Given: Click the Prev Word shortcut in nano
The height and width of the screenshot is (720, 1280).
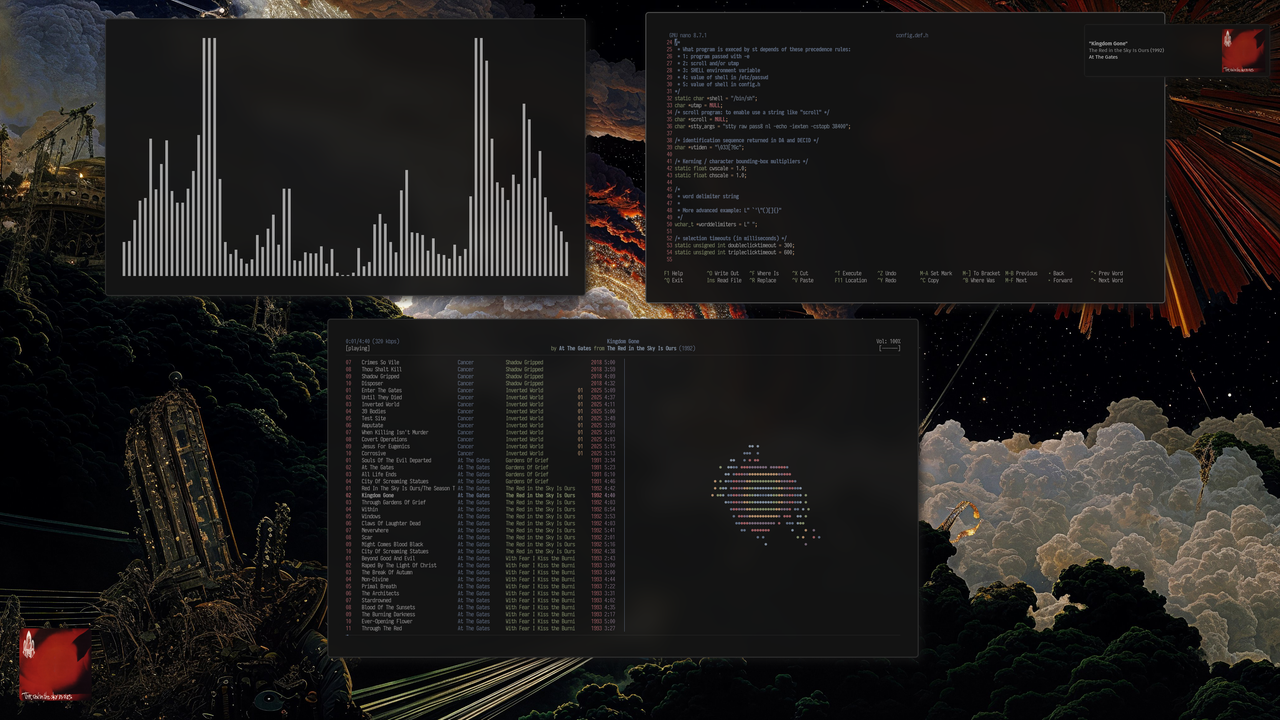Looking at the screenshot, I should tap(1106, 273).
